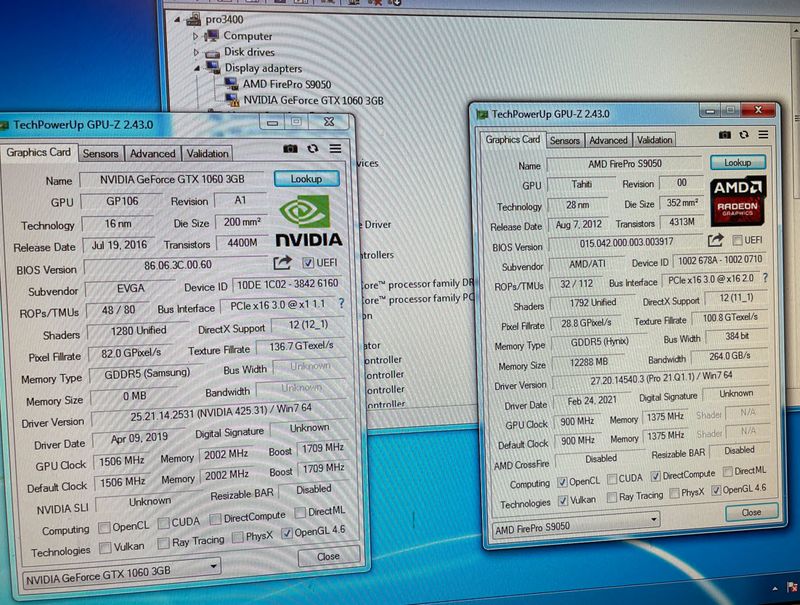Switch to the Advanced tab in the AMD window
Viewport: 800px width, 605px height.
[608, 140]
